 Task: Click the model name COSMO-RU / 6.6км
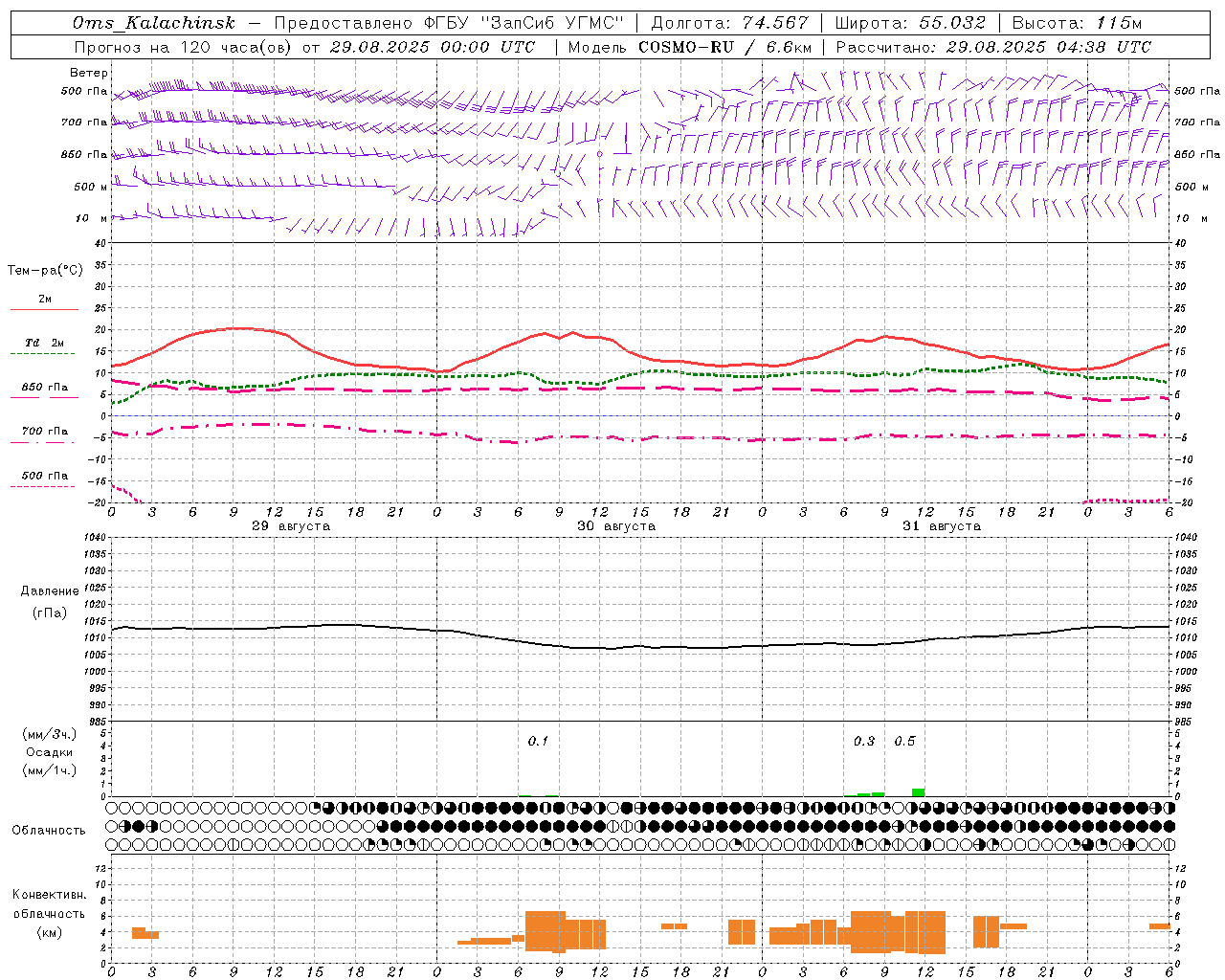pyautogui.click(x=725, y=47)
